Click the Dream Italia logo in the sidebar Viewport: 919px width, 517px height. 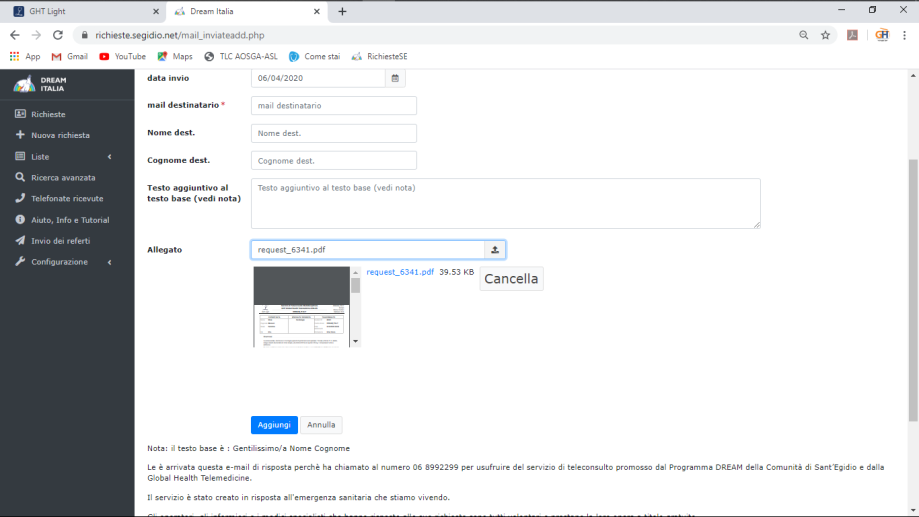[38, 85]
